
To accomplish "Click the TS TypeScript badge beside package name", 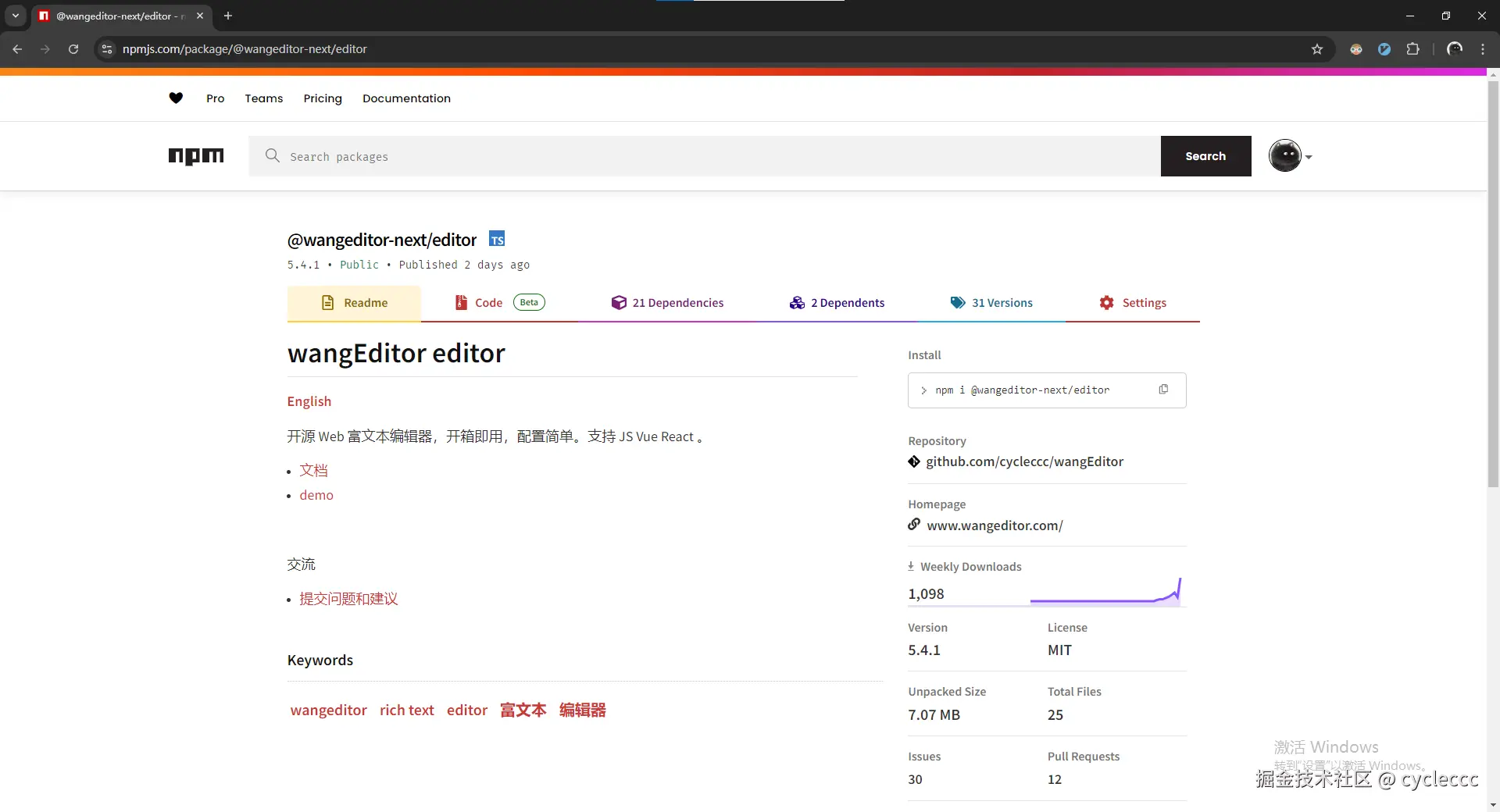I will (497, 239).
